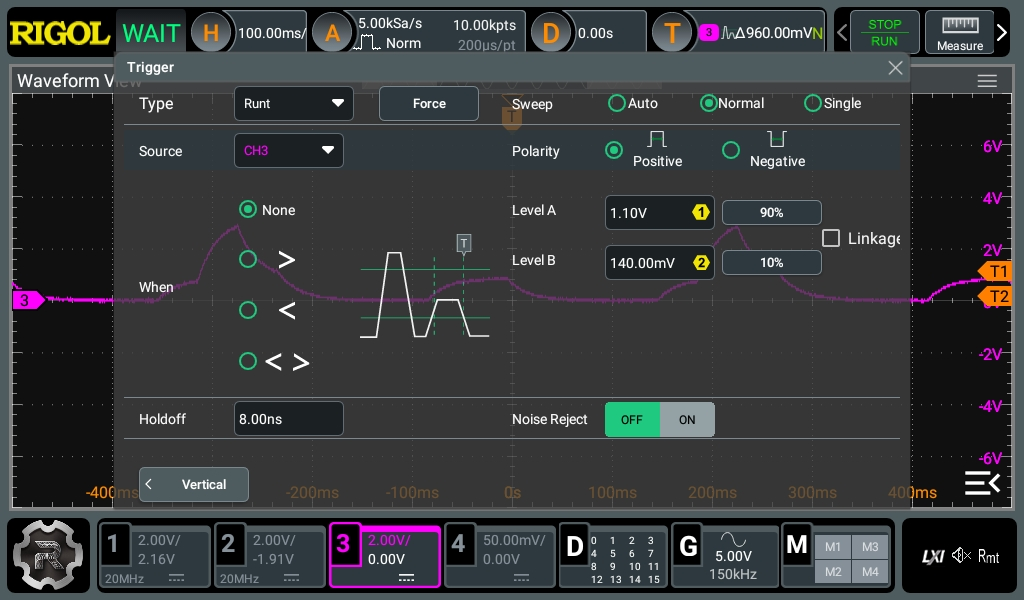1024x600 pixels.
Task: Choose Negative polarity
Action: tap(731, 150)
